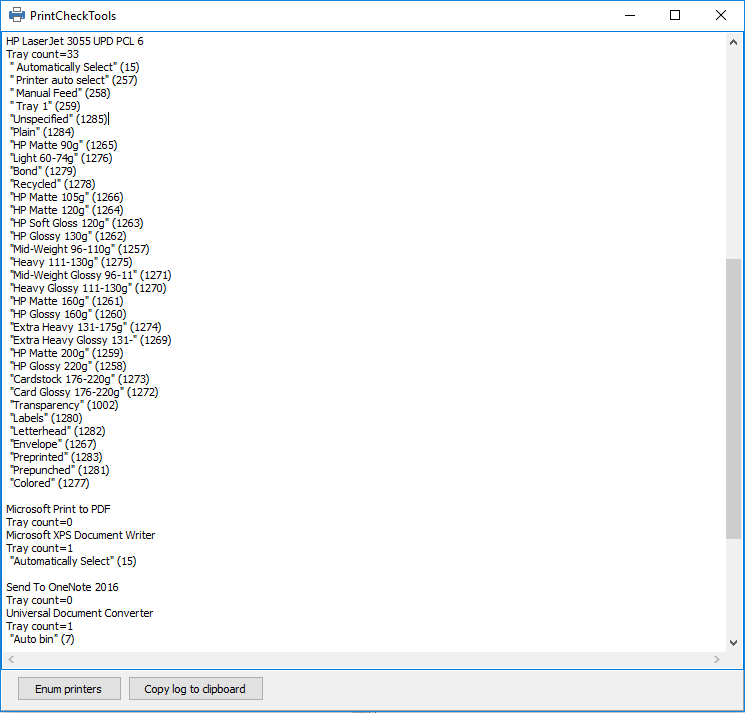
Task: Close the PrintCheckTools window
Action: point(720,15)
